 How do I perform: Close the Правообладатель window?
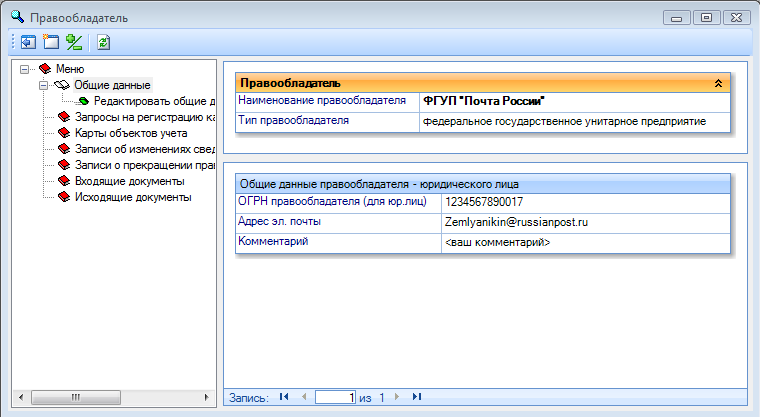(737, 18)
